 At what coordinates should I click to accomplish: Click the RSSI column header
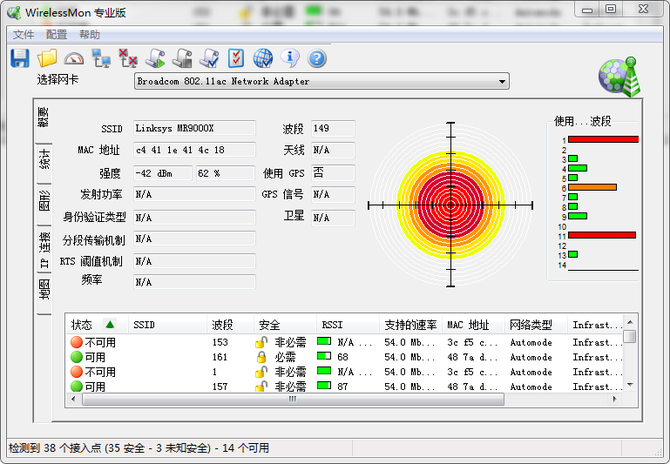pyautogui.click(x=332, y=325)
